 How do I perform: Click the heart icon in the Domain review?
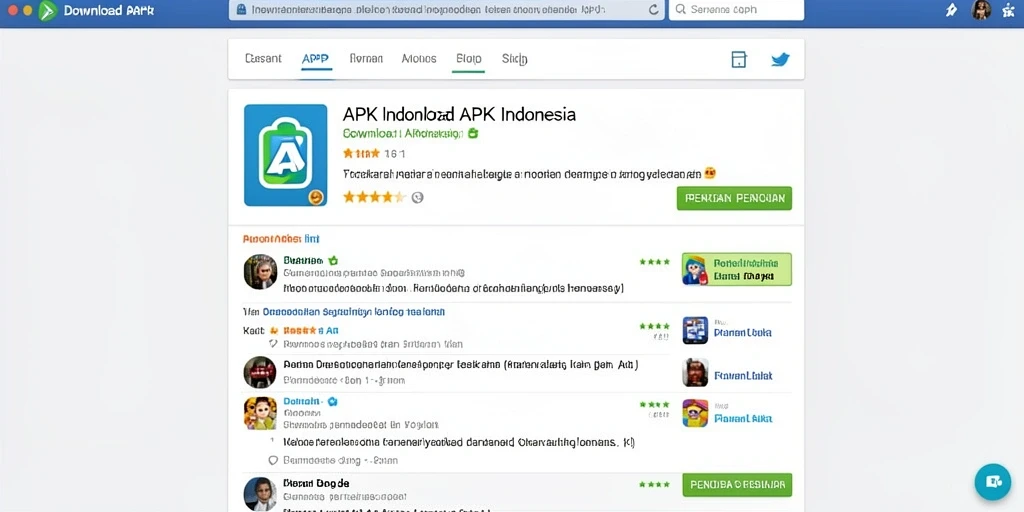click(x=274, y=460)
